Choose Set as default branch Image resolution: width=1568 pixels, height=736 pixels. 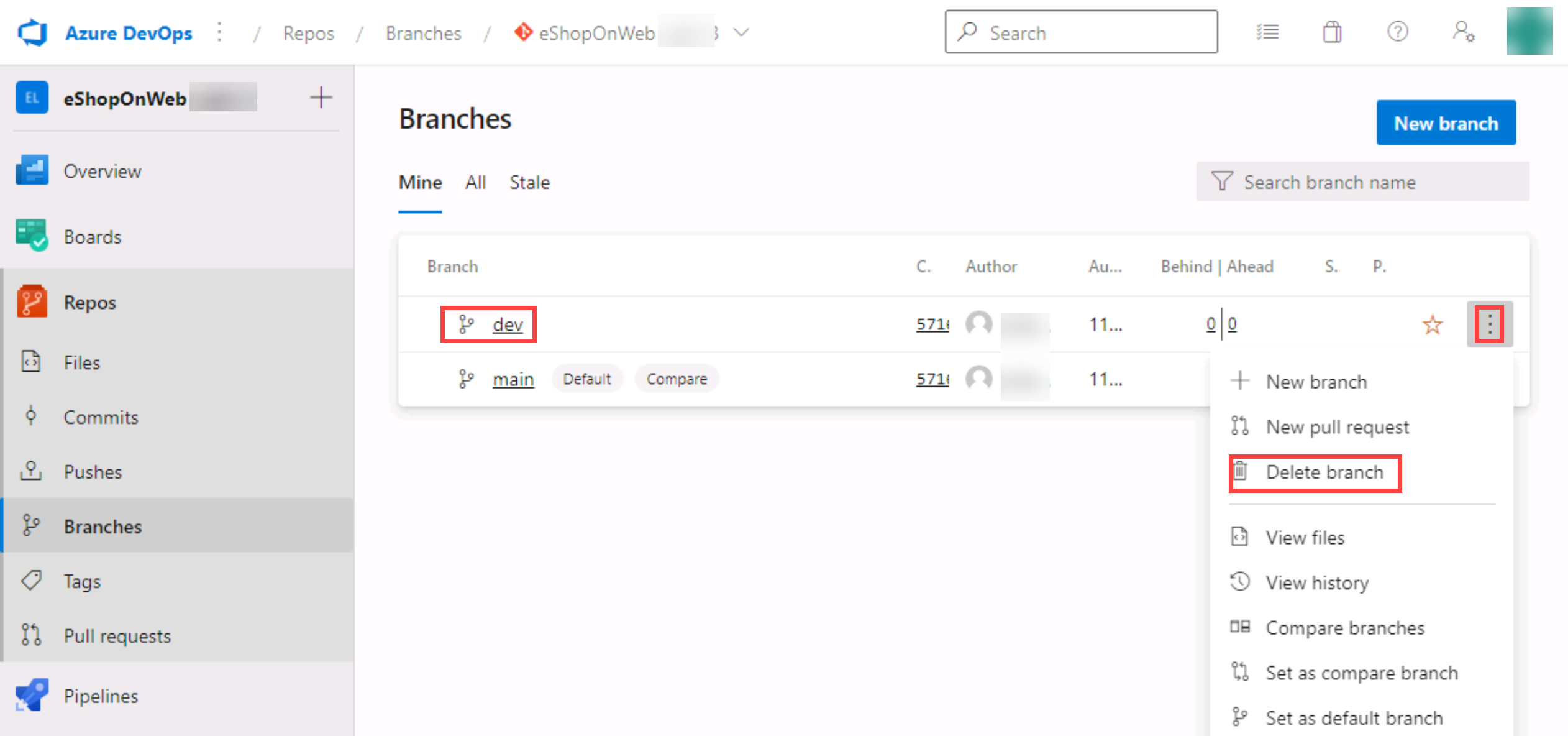(1362, 718)
